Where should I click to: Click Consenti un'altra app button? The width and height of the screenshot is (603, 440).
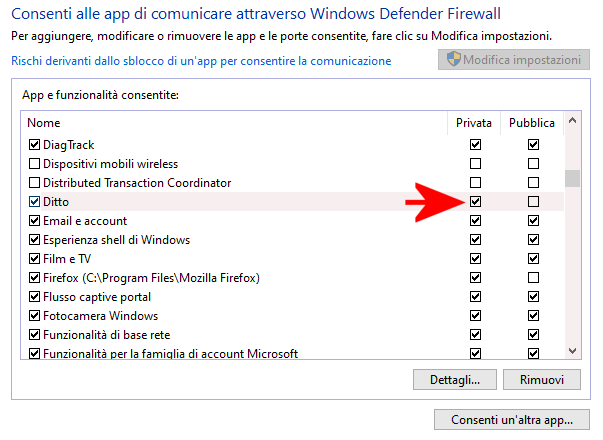[511, 419]
